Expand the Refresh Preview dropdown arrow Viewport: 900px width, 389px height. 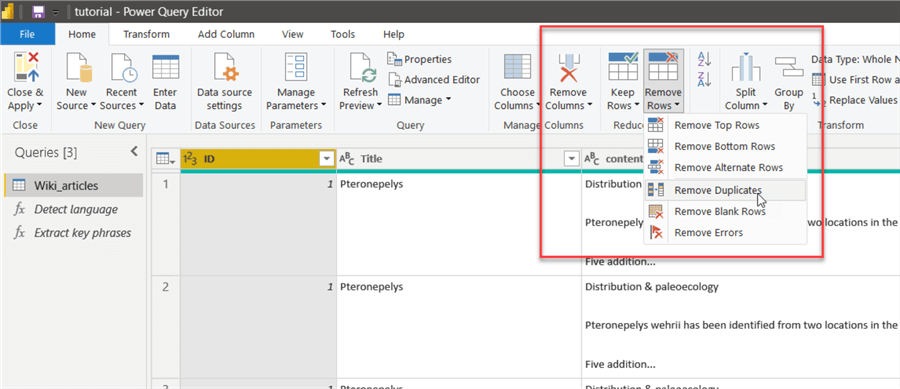379,106
